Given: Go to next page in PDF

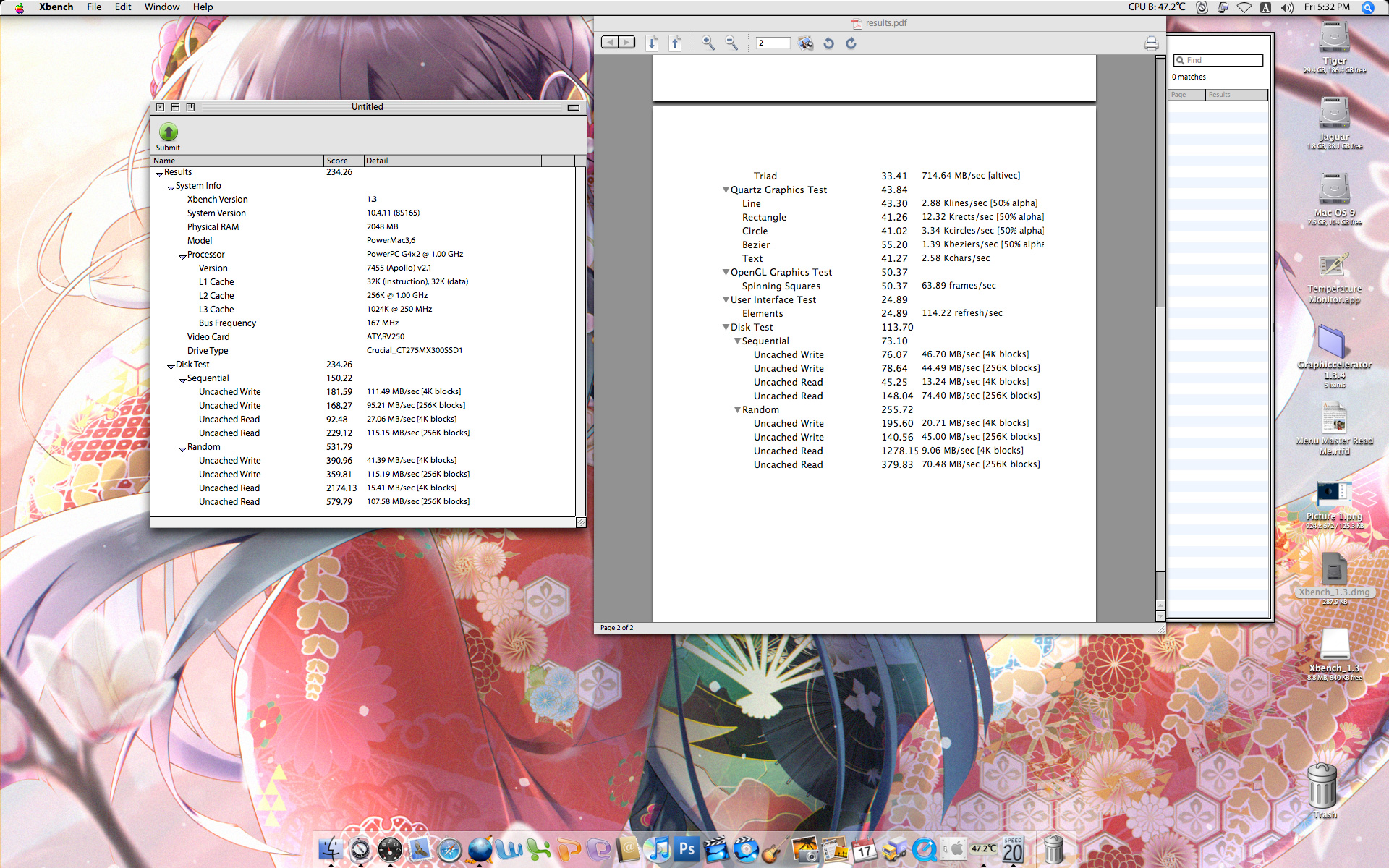Looking at the screenshot, I should 652,43.
